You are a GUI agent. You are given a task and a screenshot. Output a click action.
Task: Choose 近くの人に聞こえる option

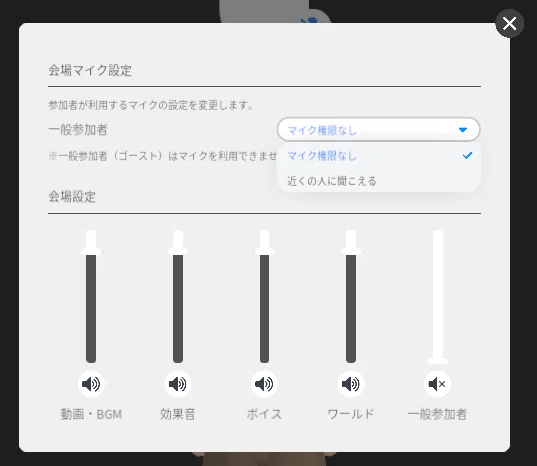[x=378, y=181]
